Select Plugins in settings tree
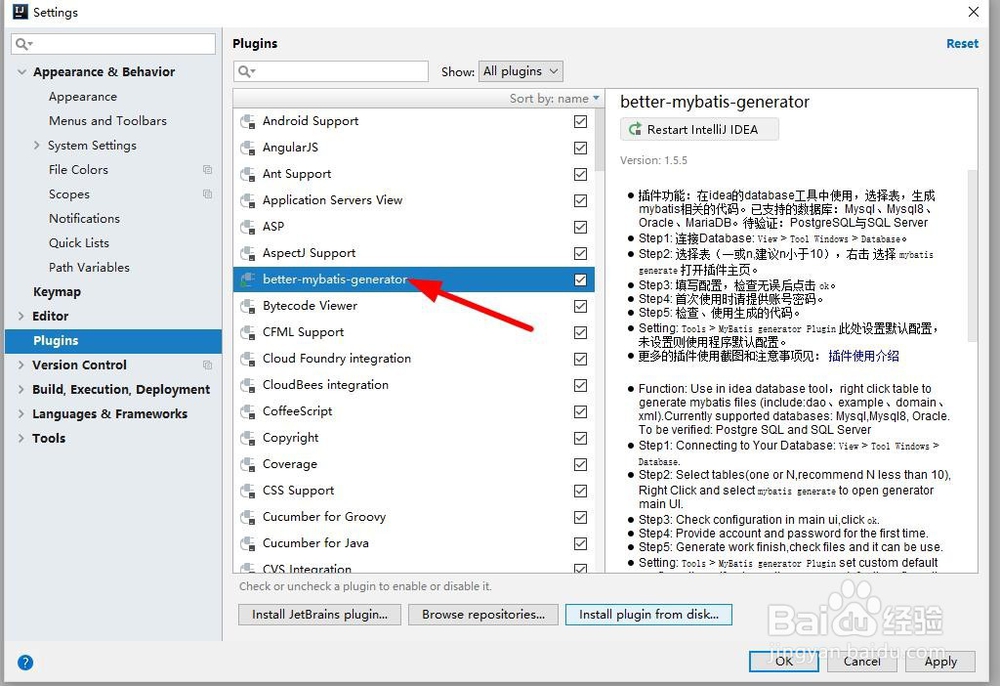This screenshot has width=1000, height=686. click(x=113, y=340)
